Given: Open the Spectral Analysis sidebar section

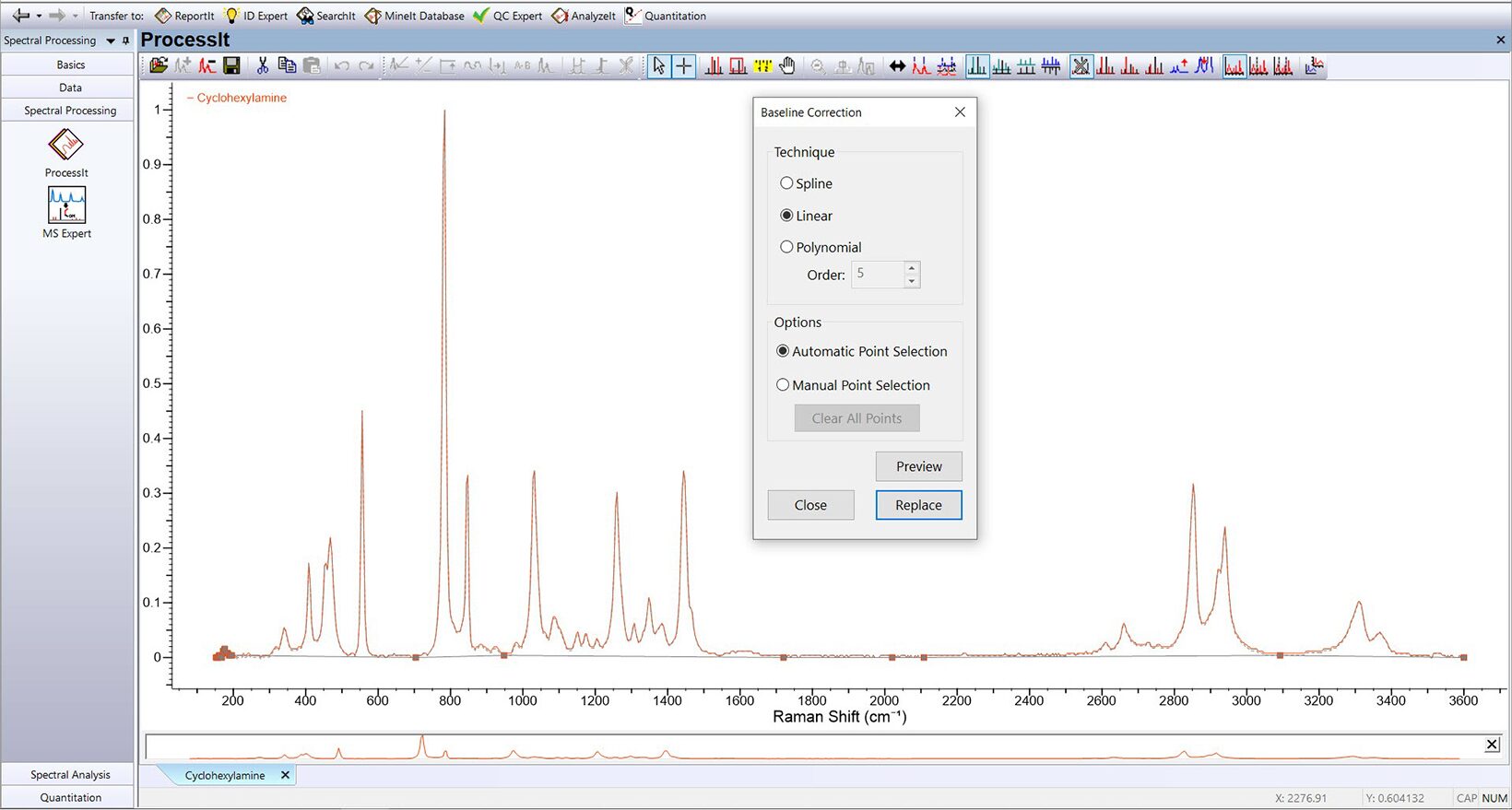Looking at the screenshot, I should (70, 775).
